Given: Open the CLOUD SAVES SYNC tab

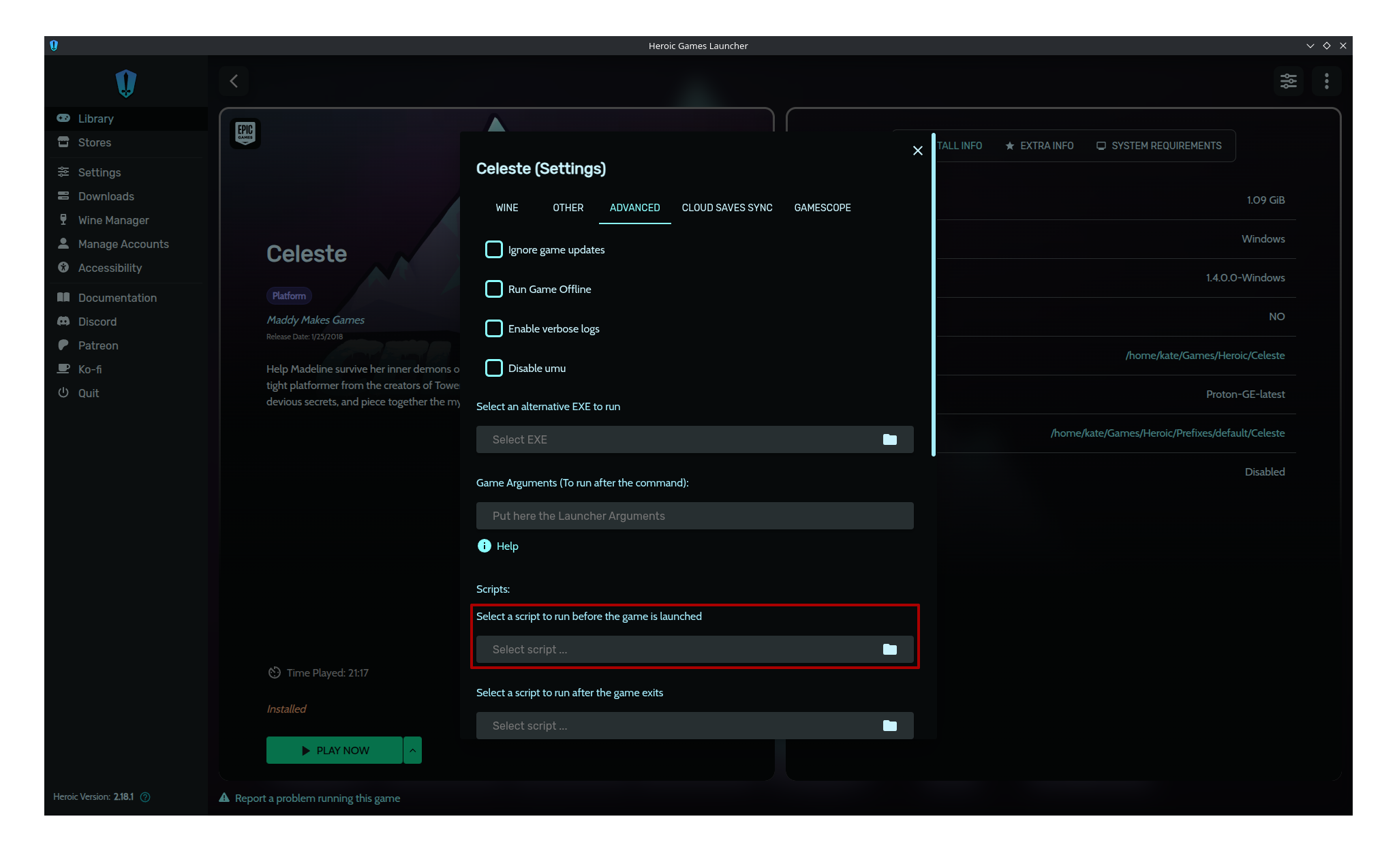Looking at the screenshot, I should click(x=727, y=208).
